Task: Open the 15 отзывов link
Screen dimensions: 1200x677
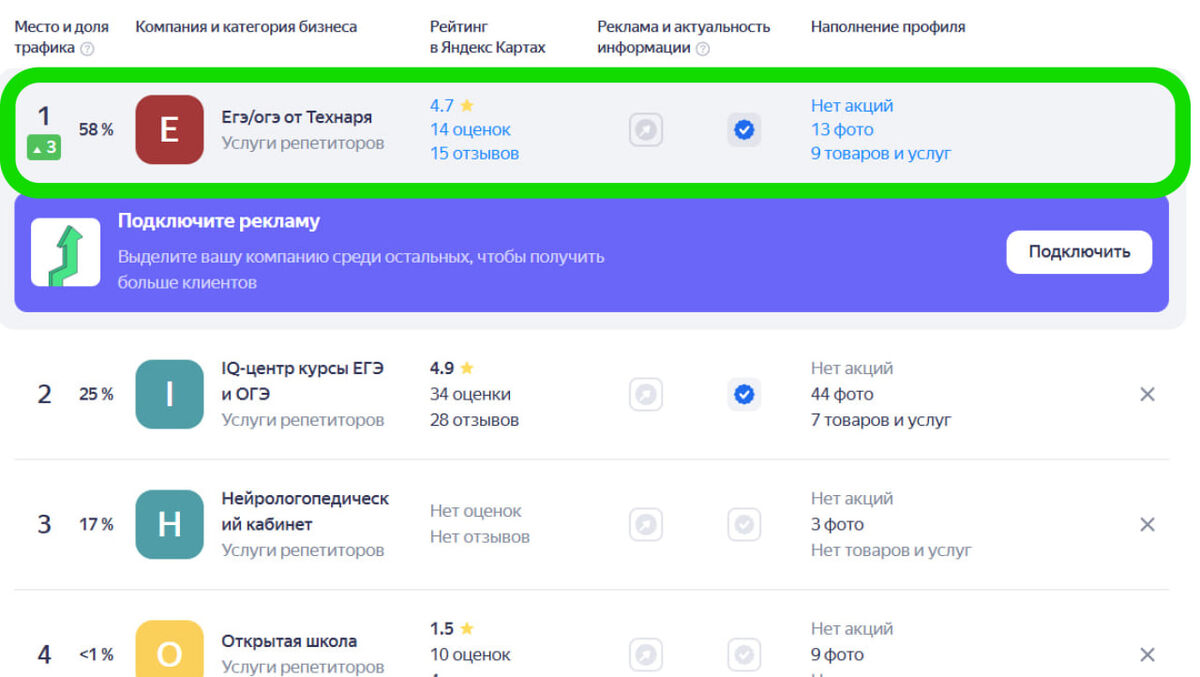Action: [x=474, y=154]
